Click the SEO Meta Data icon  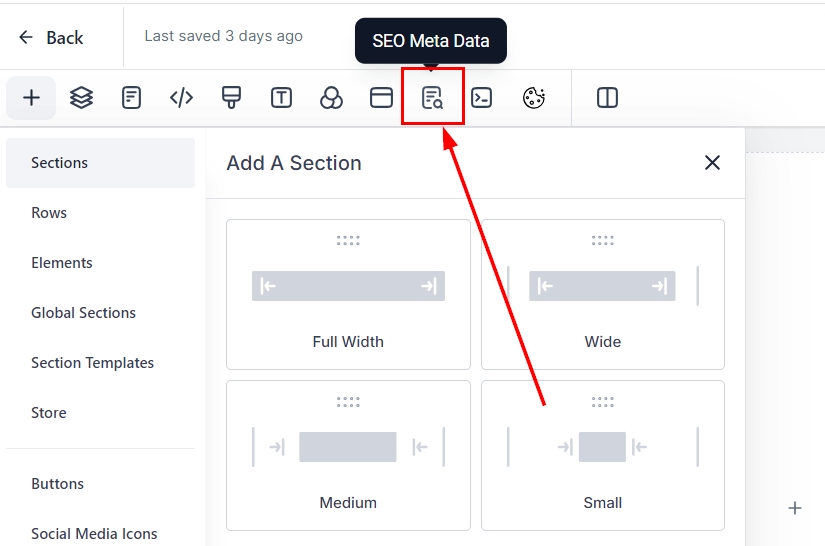tap(432, 97)
